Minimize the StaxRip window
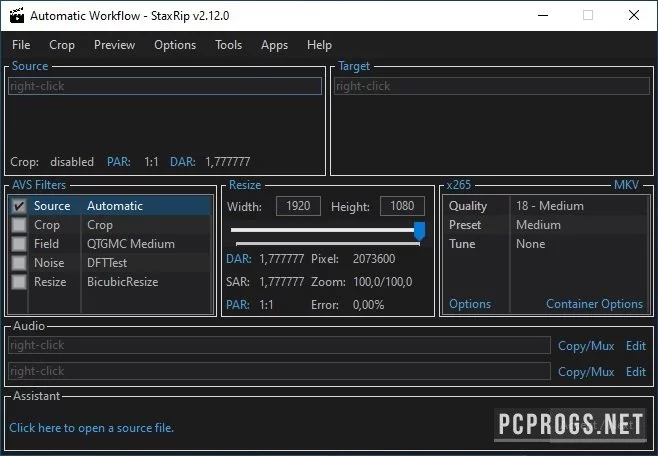This screenshot has height=456, width=658. [543, 16]
